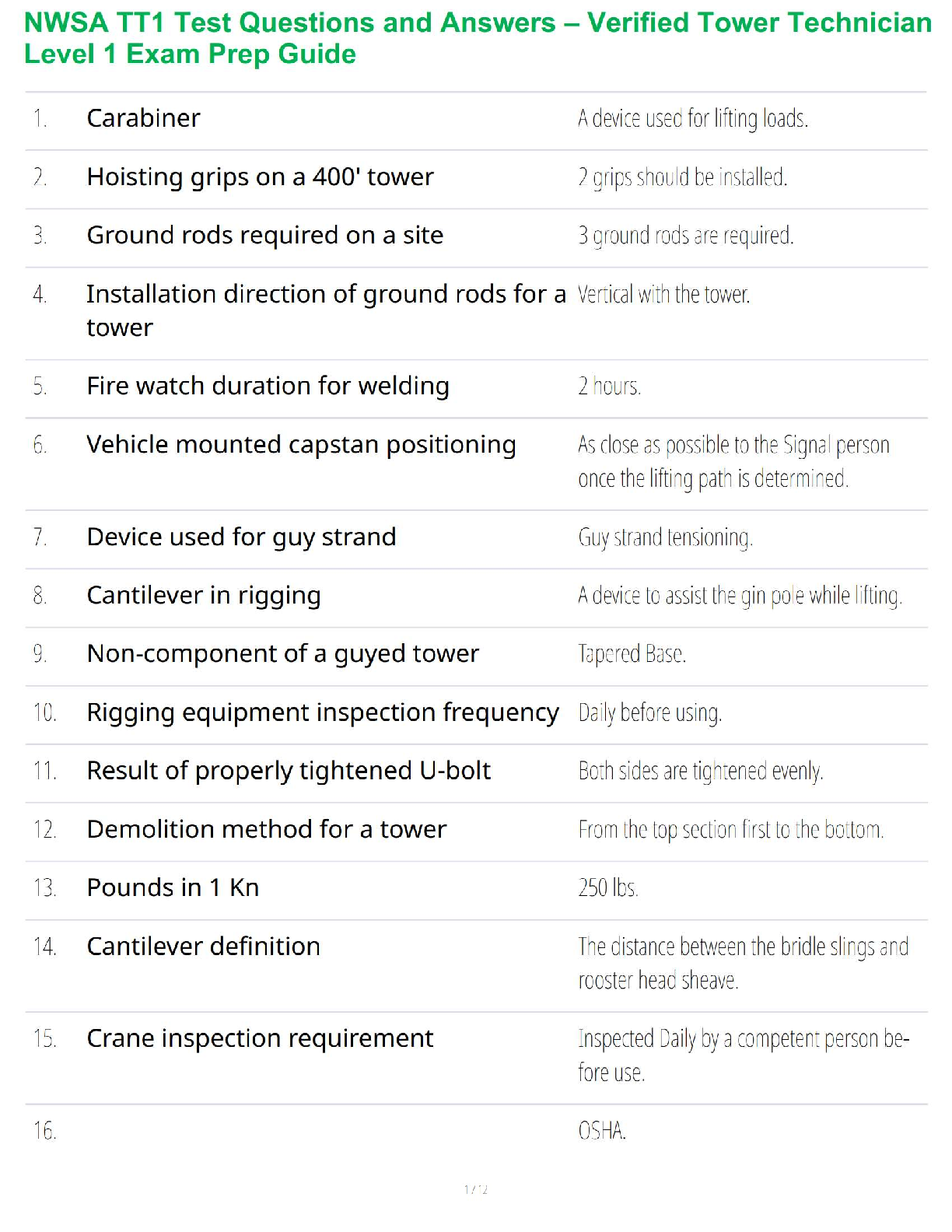Click the page number at page bottom
Image resolution: width=952 pixels, height=1232 pixels.
point(476,1189)
